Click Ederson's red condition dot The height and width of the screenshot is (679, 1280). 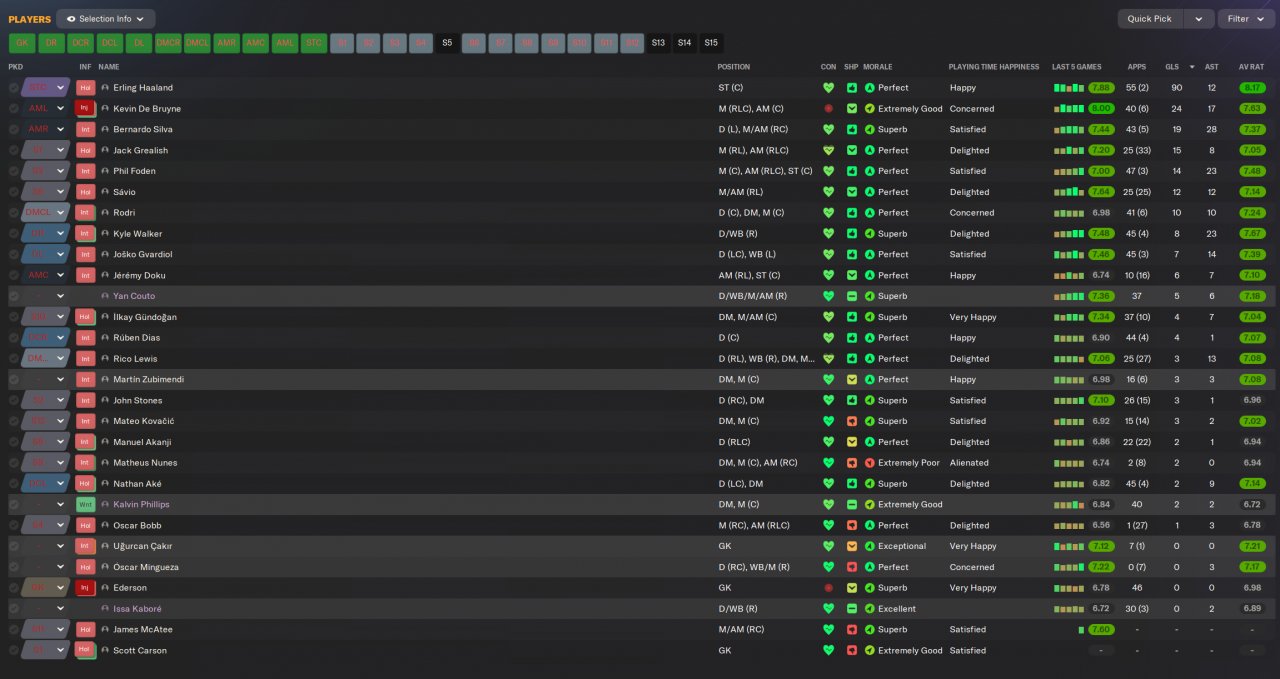click(828, 588)
